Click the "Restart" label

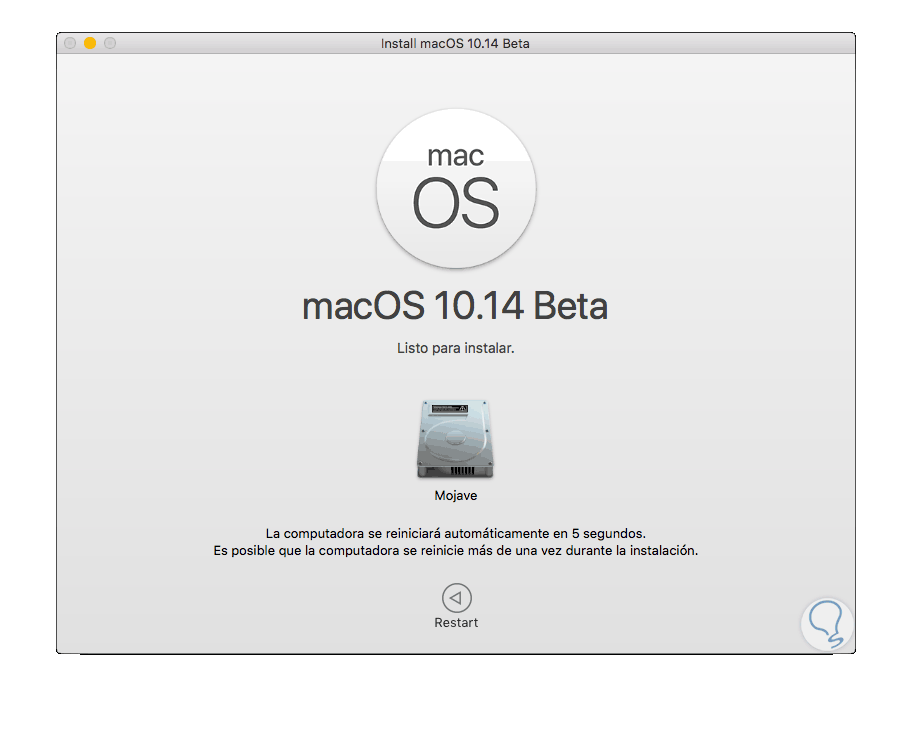point(456,623)
